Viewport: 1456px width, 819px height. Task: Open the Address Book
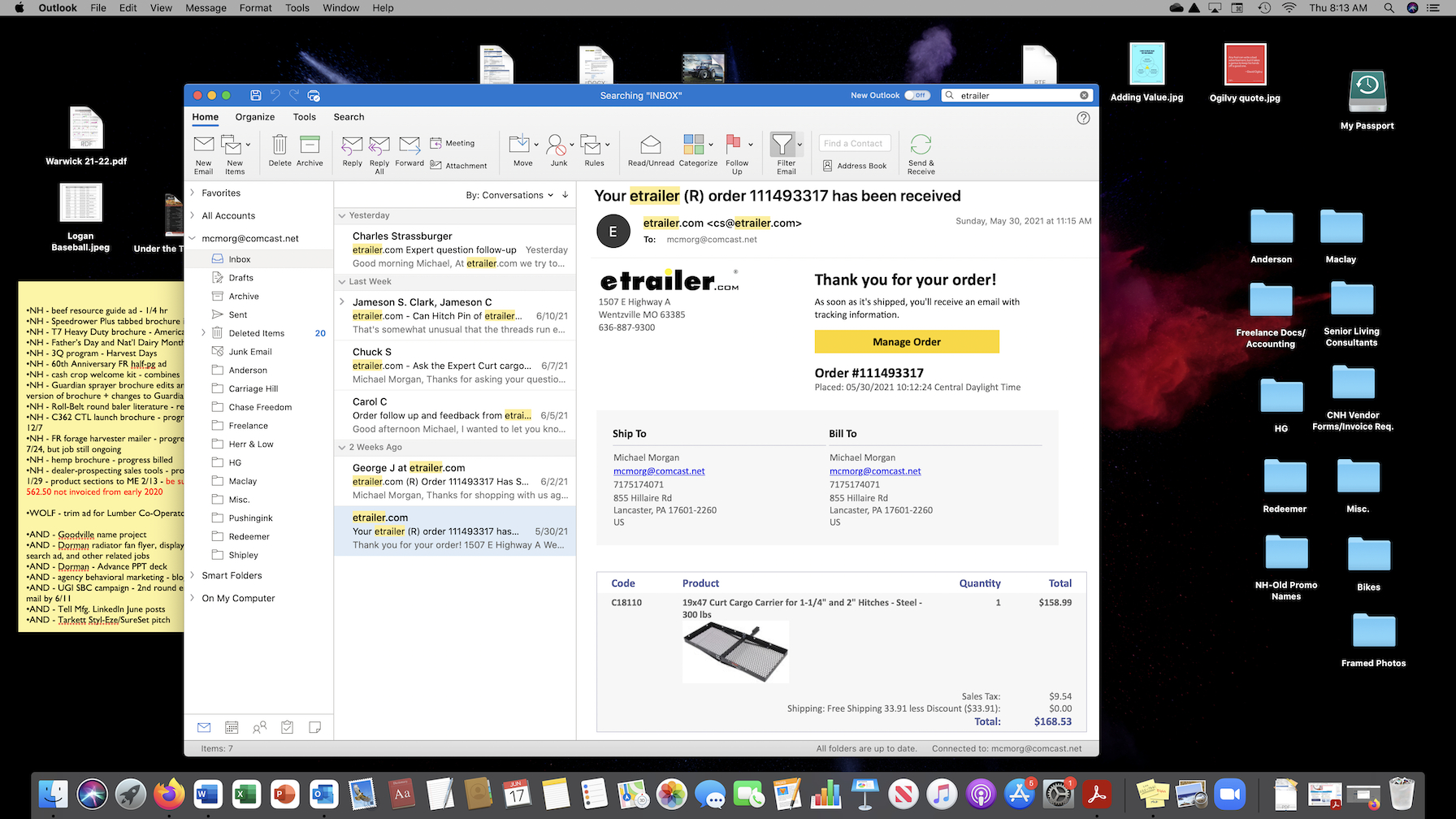click(855, 165)
